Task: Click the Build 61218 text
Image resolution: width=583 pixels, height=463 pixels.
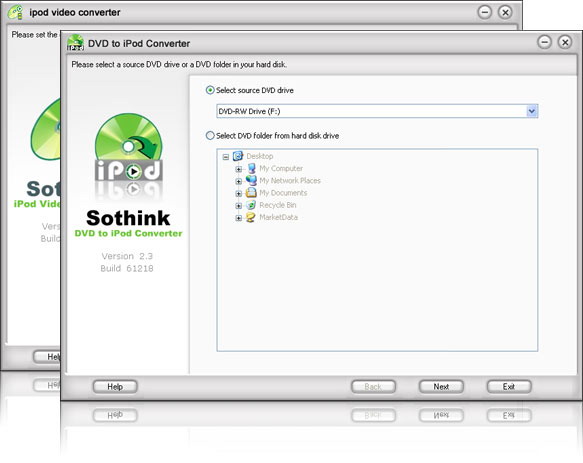Action: [127, 269]
